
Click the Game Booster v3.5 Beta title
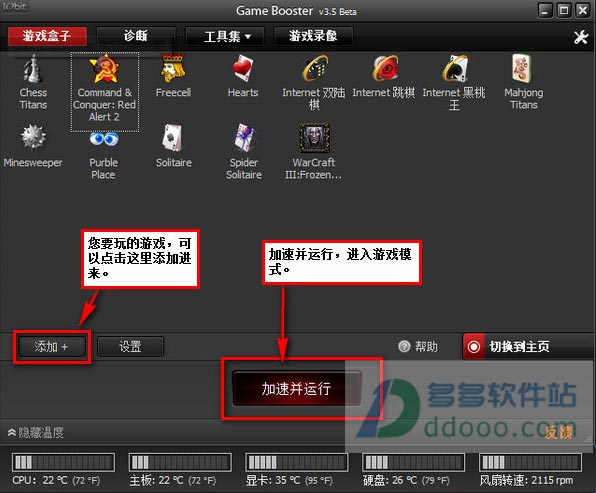pyautogui.click(x=296, y=11)
